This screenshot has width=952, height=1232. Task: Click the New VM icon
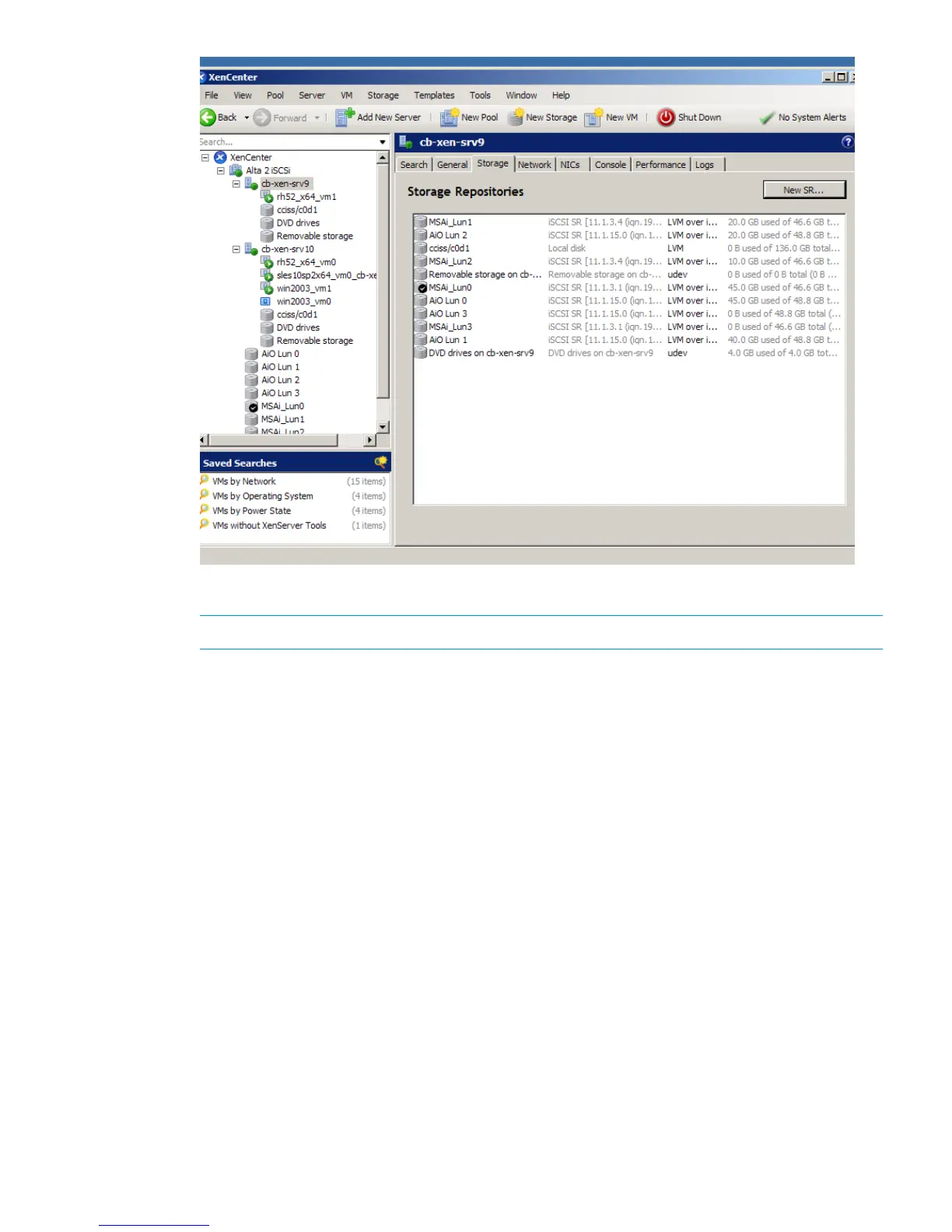(593, 117)
